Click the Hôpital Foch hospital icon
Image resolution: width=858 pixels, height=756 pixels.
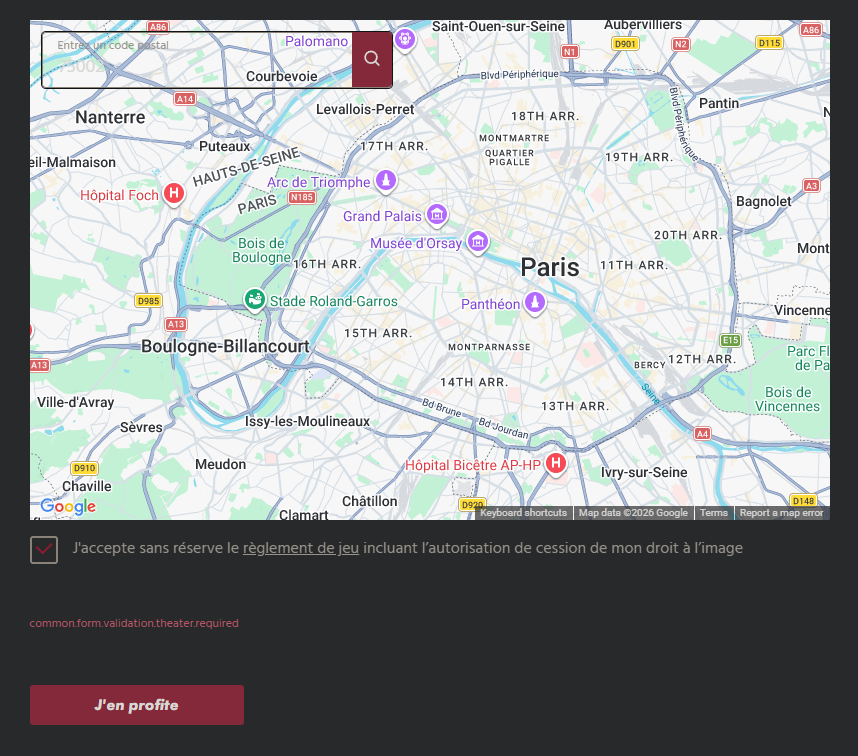173,194
